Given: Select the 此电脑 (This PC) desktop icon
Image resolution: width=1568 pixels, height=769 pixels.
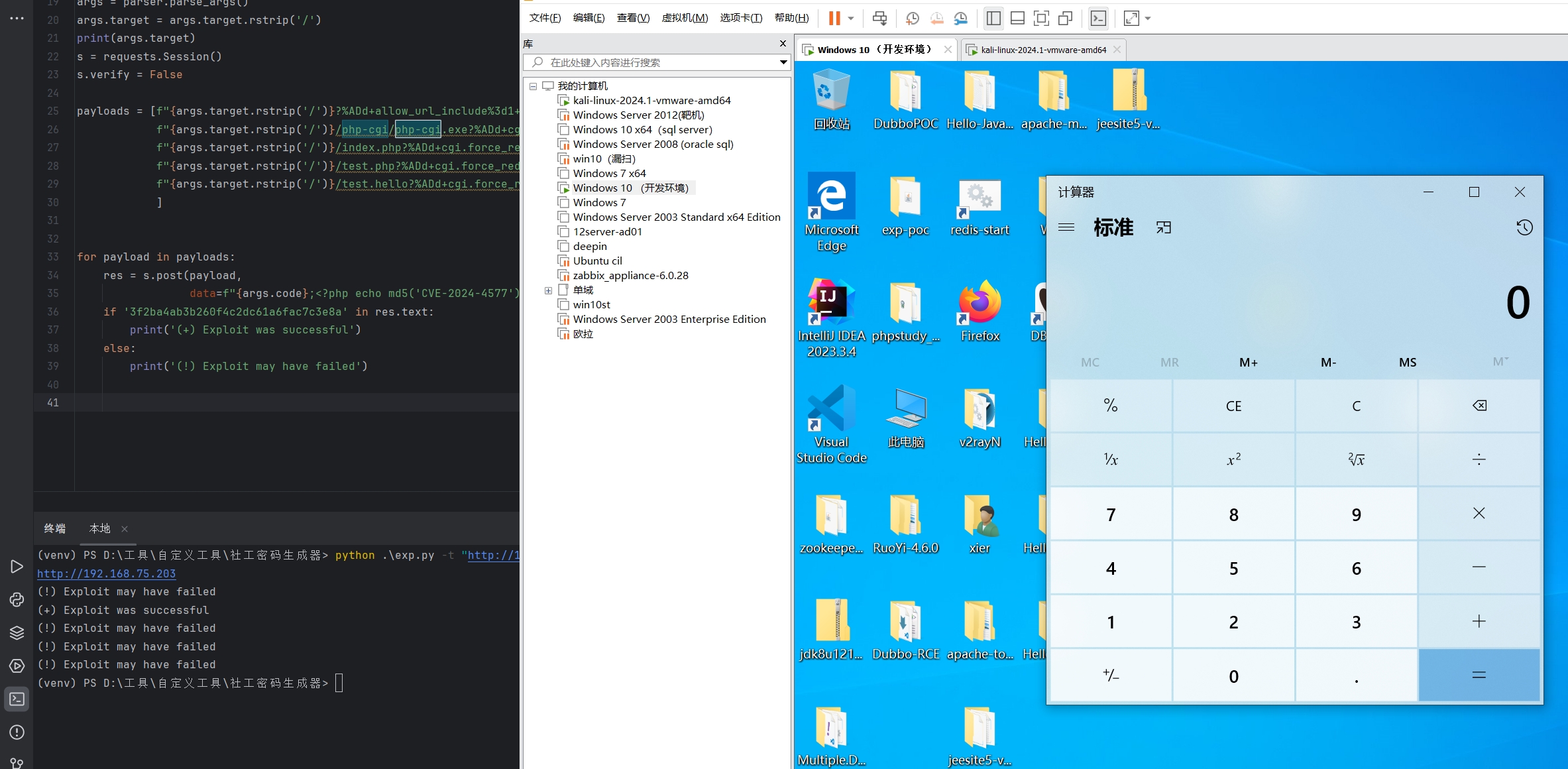Looking at the screenshot, I should [905, 418].
